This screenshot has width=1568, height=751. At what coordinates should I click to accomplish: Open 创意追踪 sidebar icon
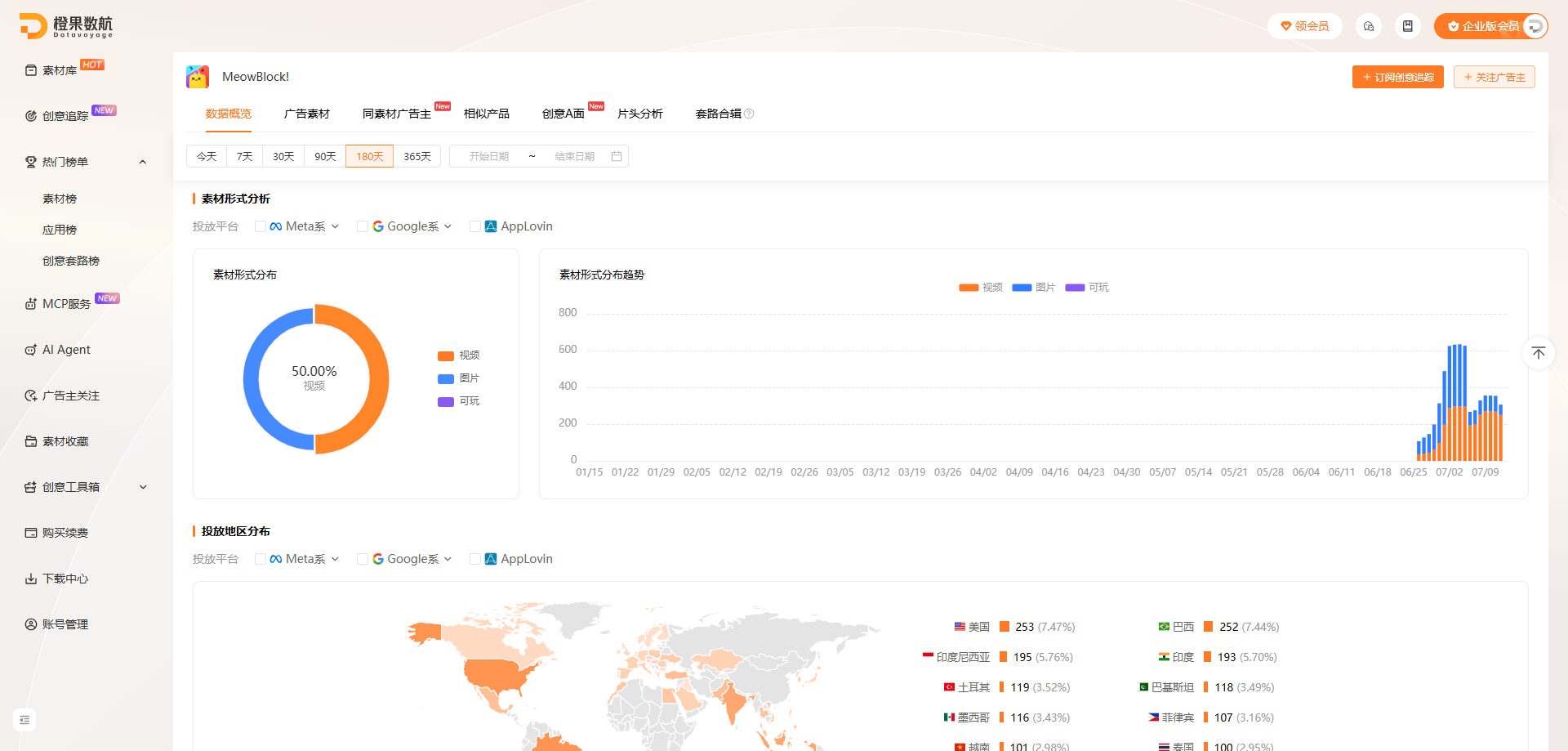click(x=31, y=116)
